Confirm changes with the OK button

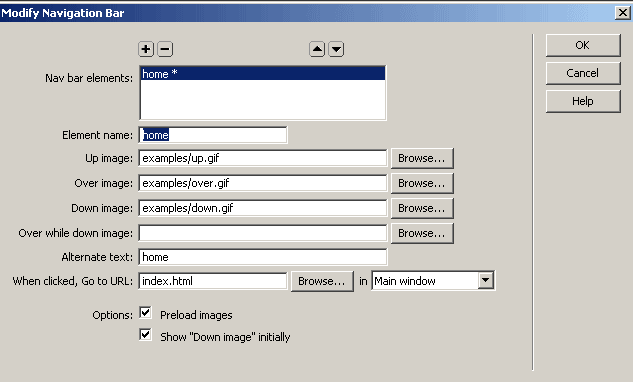[583, 45]
